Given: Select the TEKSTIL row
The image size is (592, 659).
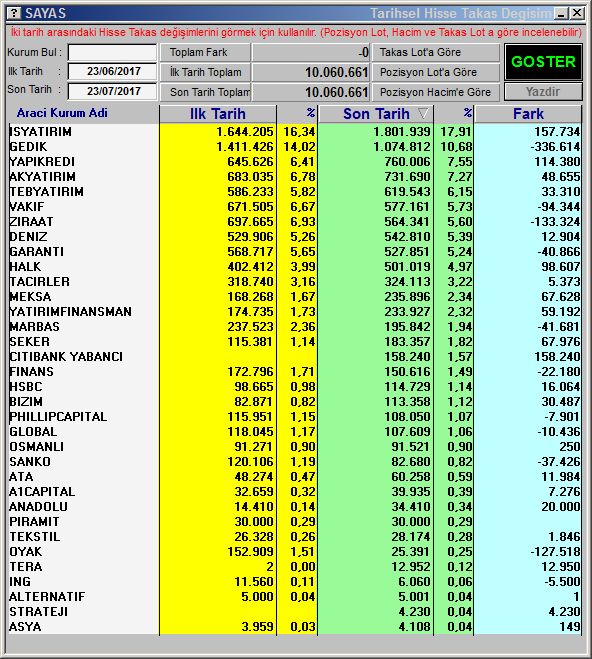Looking at the screenshot, I should [295, 536].
